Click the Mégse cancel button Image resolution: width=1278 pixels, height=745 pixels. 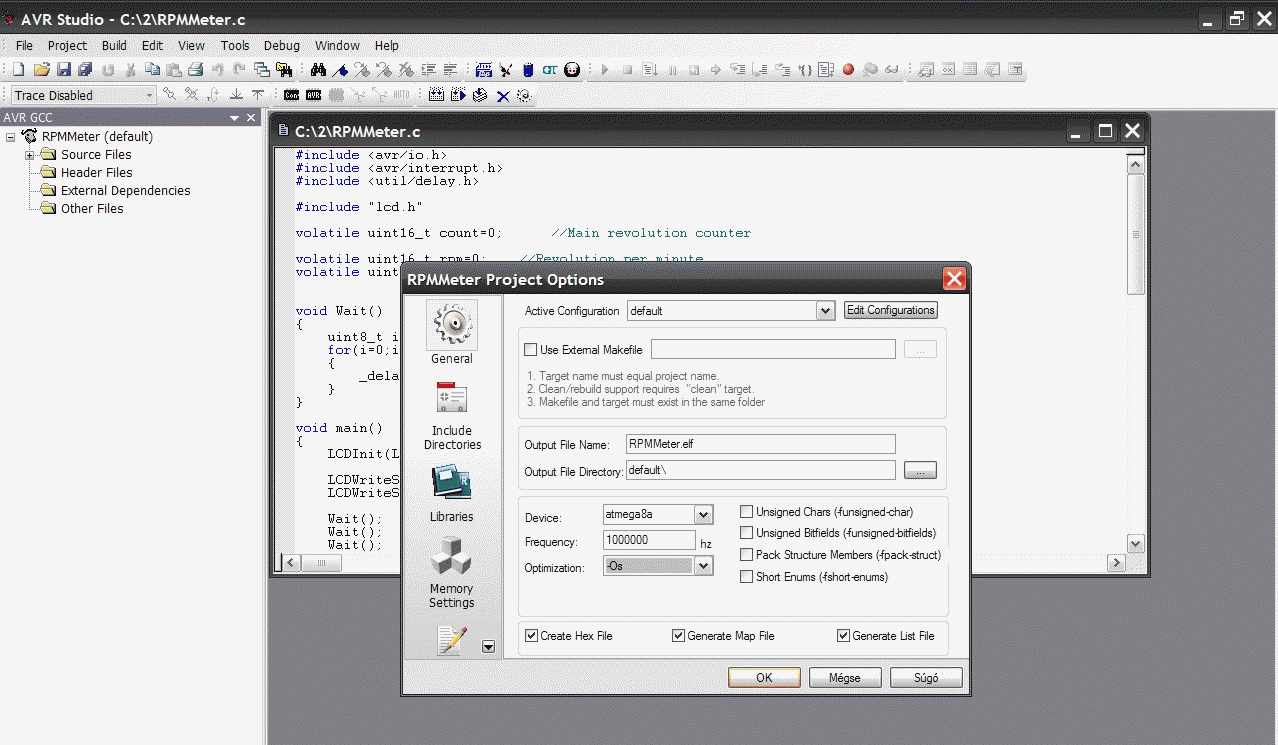tap(845, 677)
